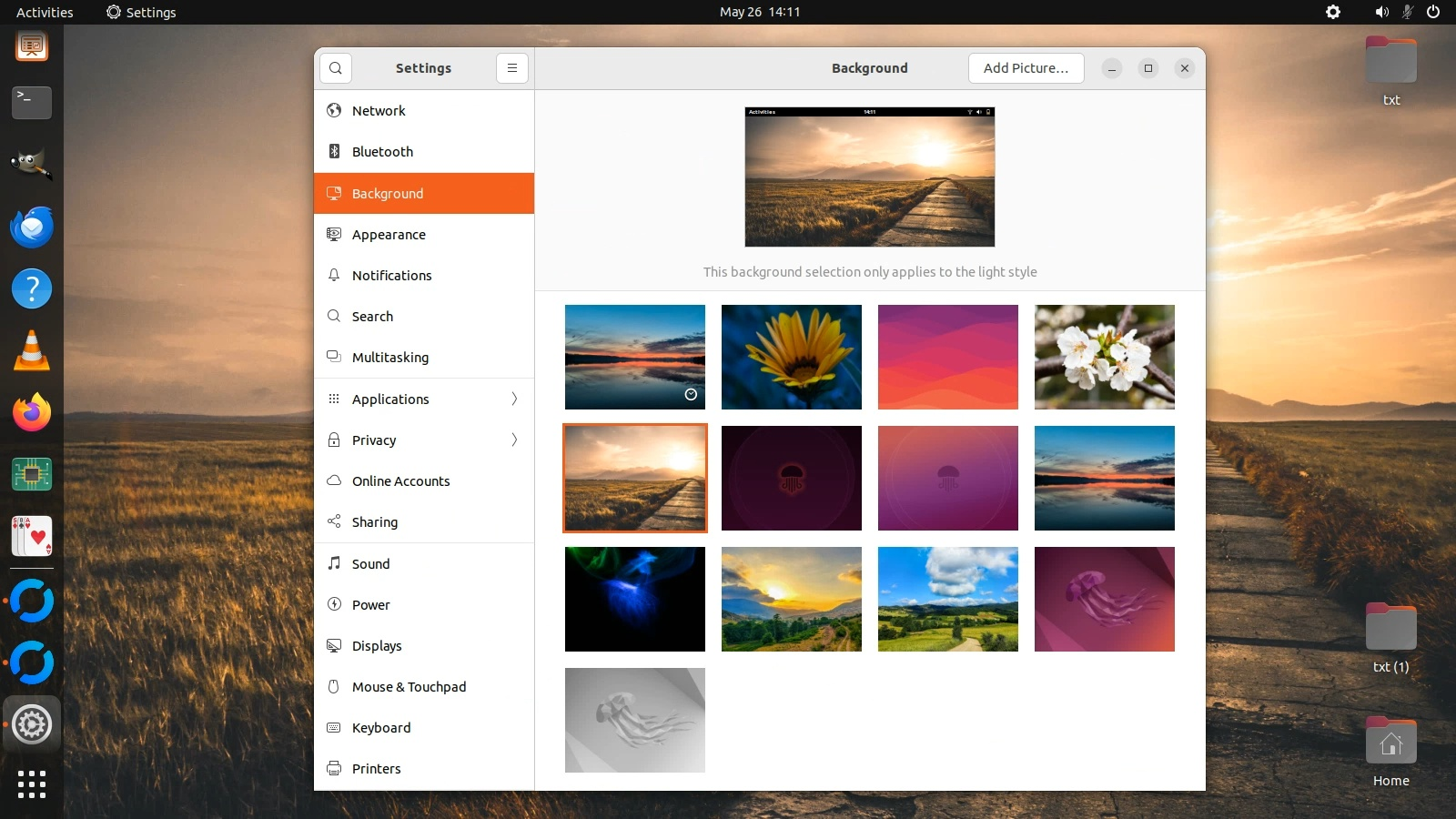Click the volume icon in top bar
This screenshot has width=1456, height=819.
pos(1381,12)
